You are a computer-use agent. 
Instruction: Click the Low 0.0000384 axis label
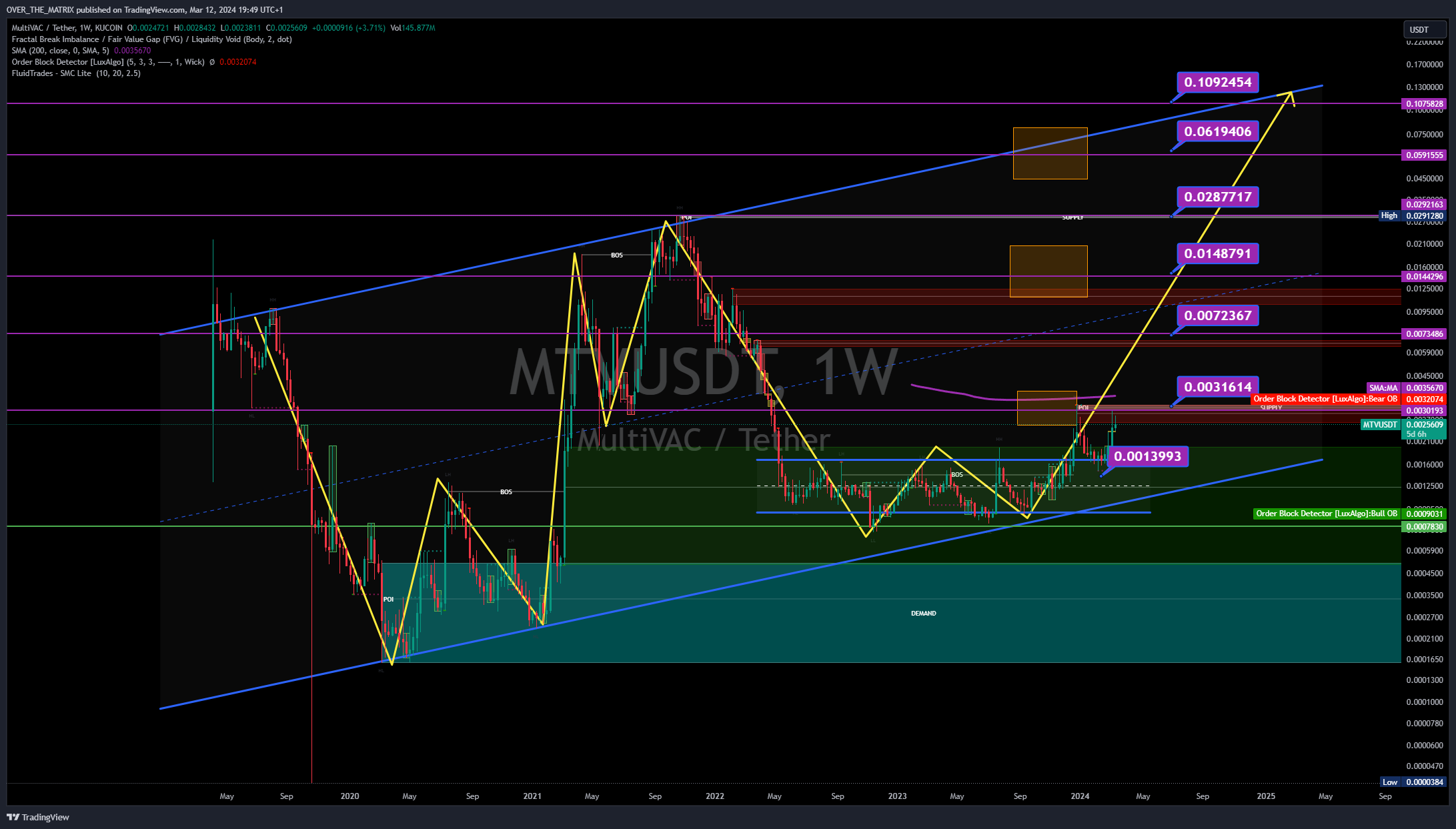[x=1413, y=782]
